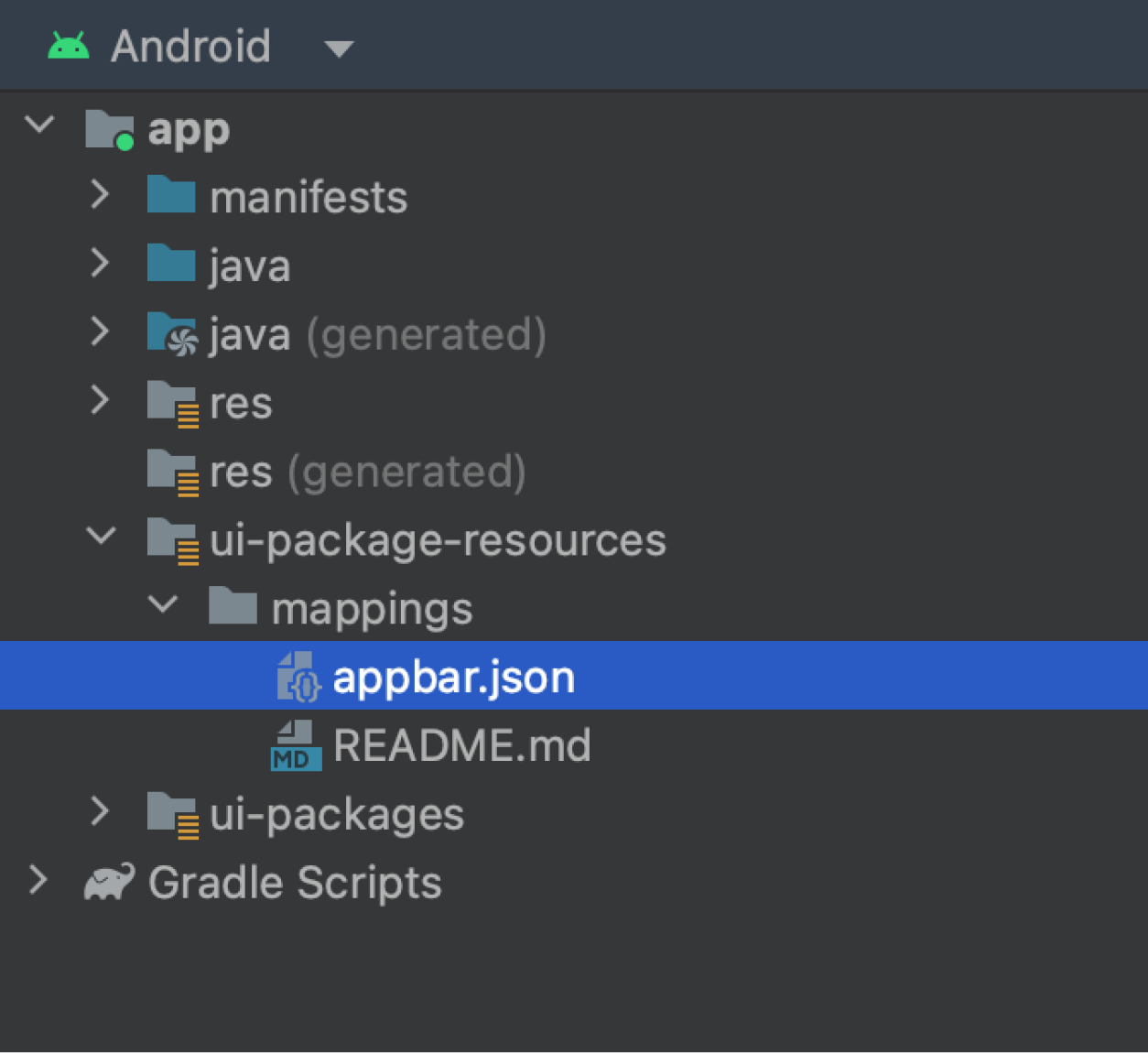Open the Android project view dropdown arrow
Screen dimensions: 1148x1053
click(339, 49)
